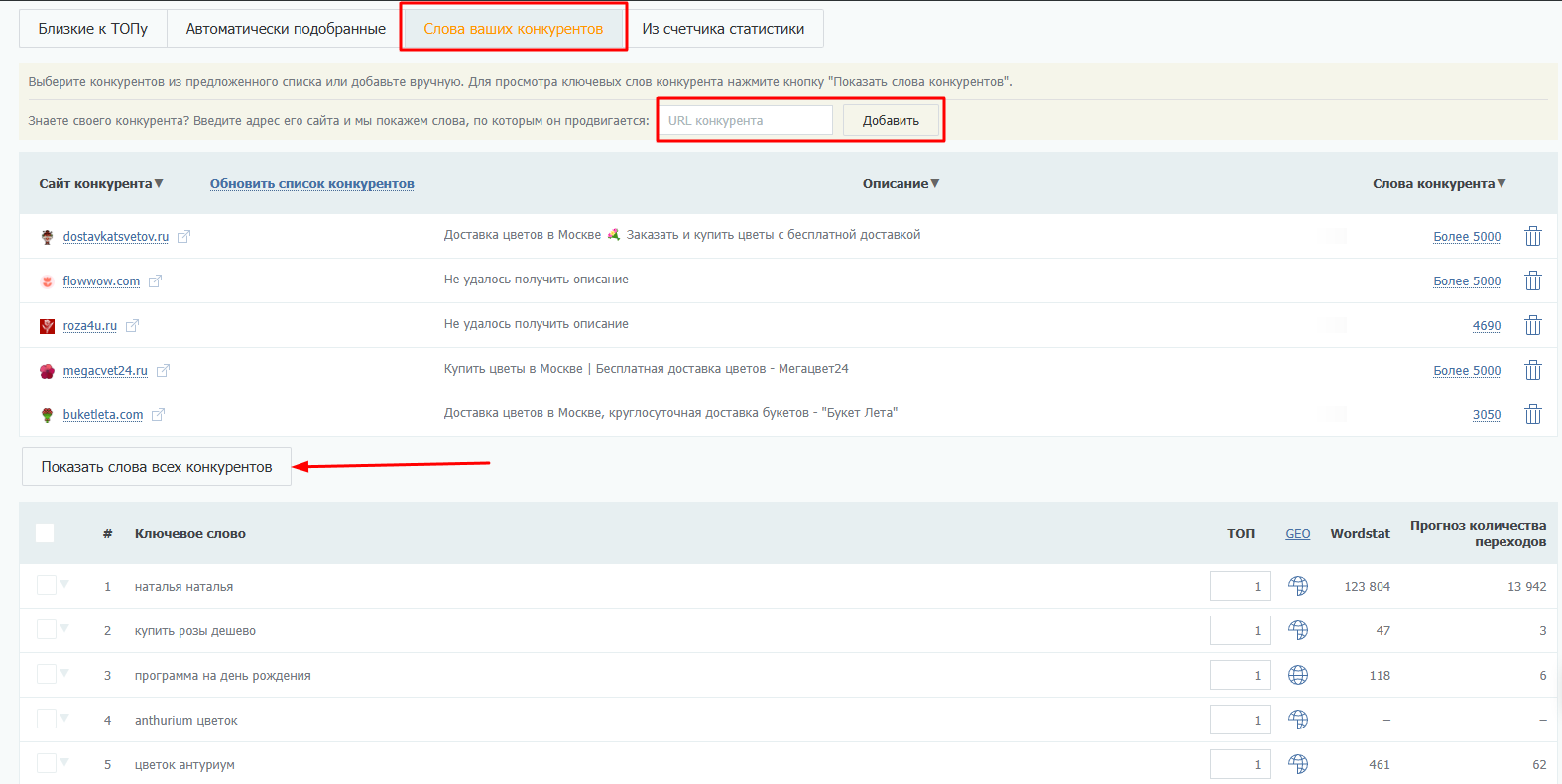Click Обновить список конкурентов link

click(311, 184)
